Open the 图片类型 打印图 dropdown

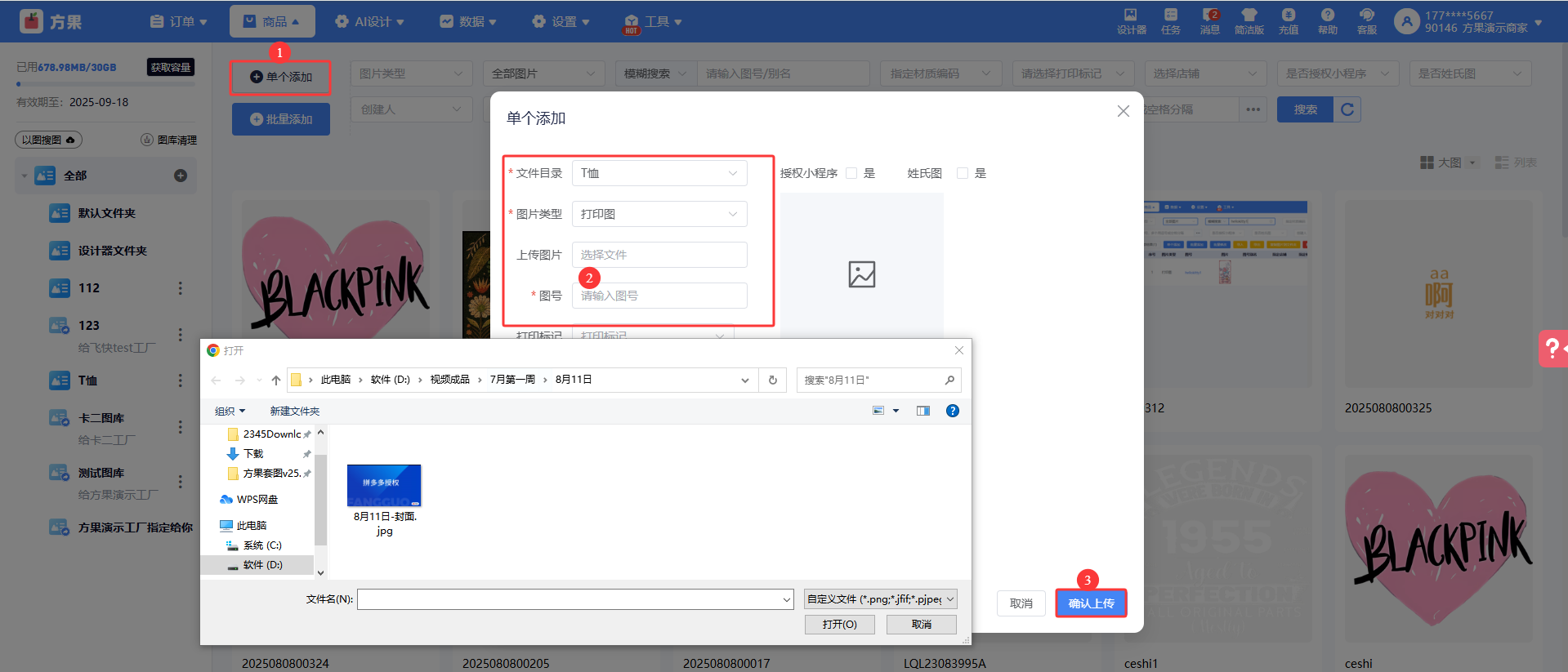659,214
